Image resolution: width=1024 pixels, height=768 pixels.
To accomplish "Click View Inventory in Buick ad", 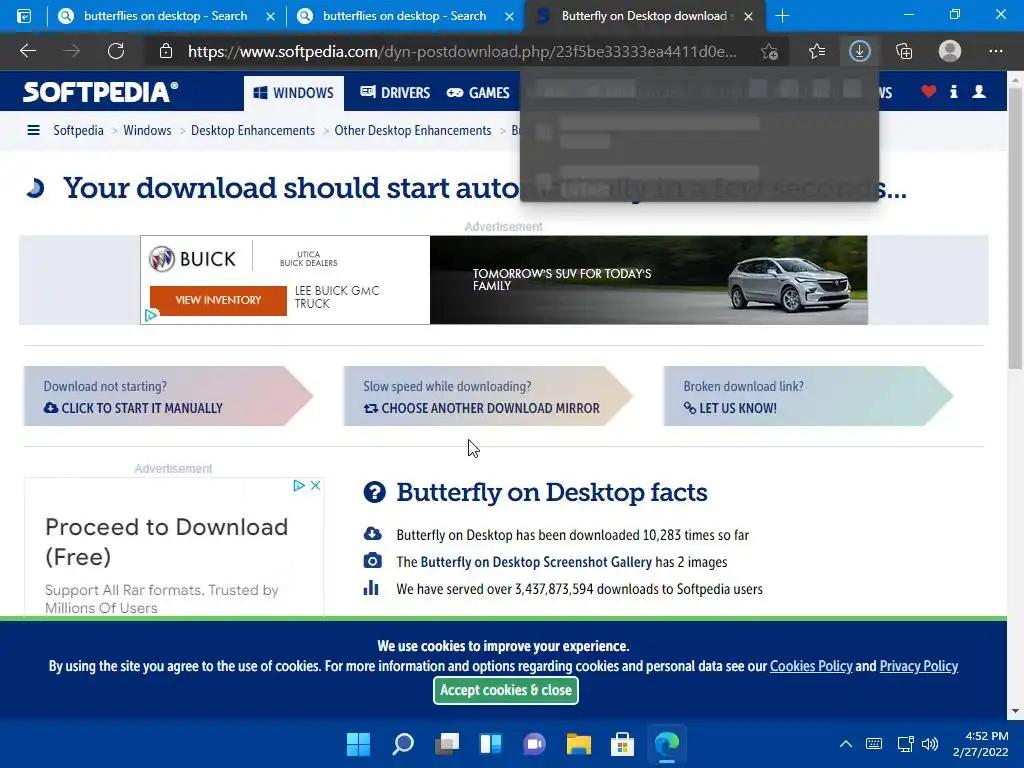I will coord(218,300).
